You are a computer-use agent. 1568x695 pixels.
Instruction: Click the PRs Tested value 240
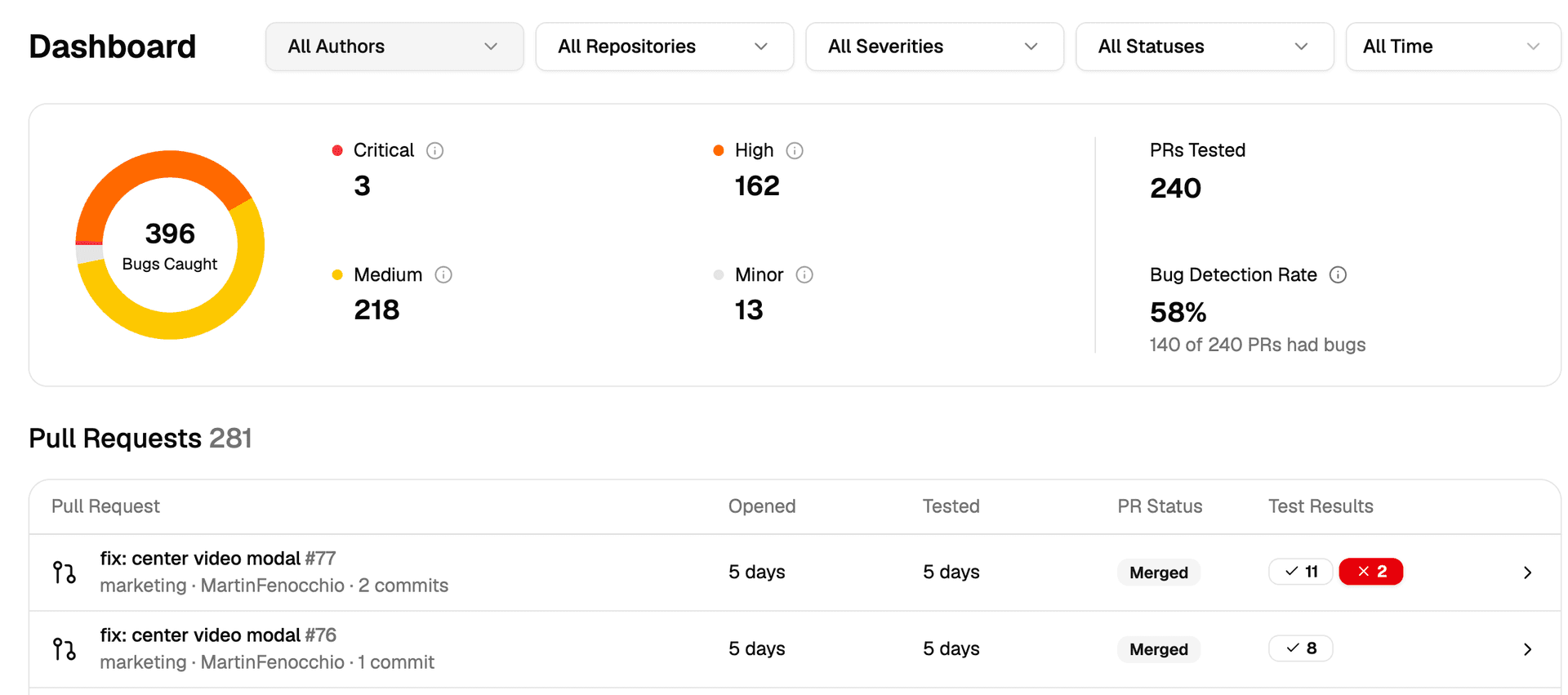pos(1175,189)
